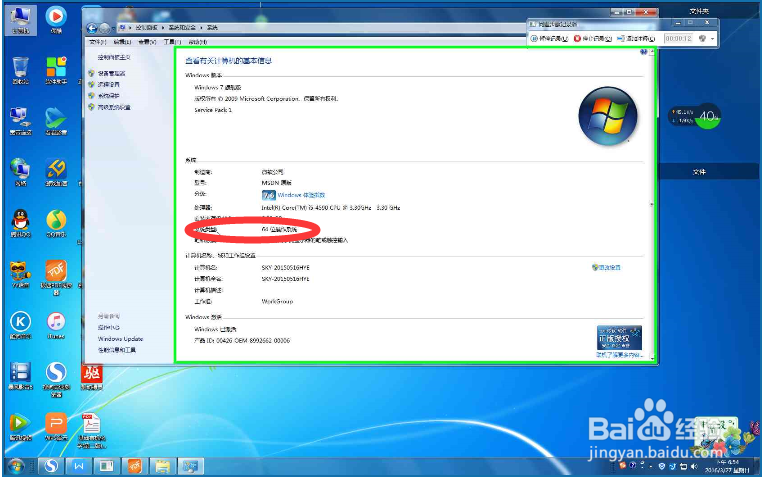Add a comment in the steps recorder
766x480 pixels.
636,39
